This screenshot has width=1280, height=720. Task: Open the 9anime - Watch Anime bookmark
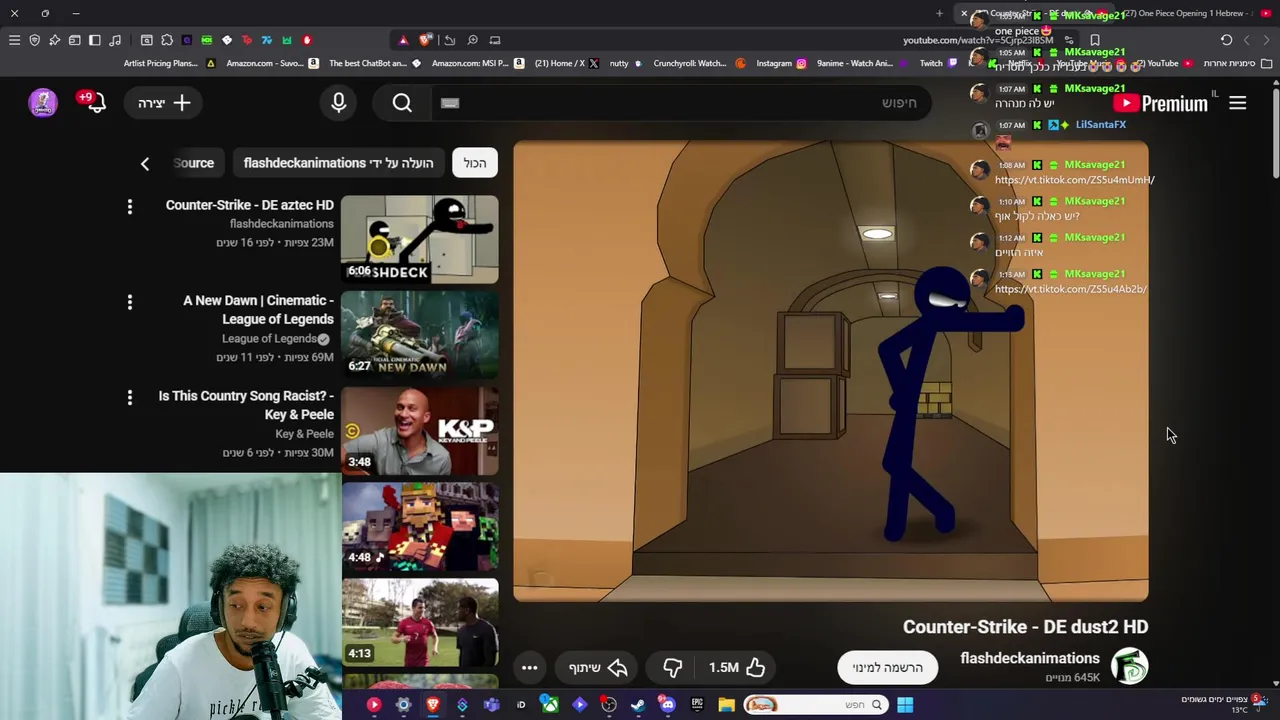pos(862,63)
